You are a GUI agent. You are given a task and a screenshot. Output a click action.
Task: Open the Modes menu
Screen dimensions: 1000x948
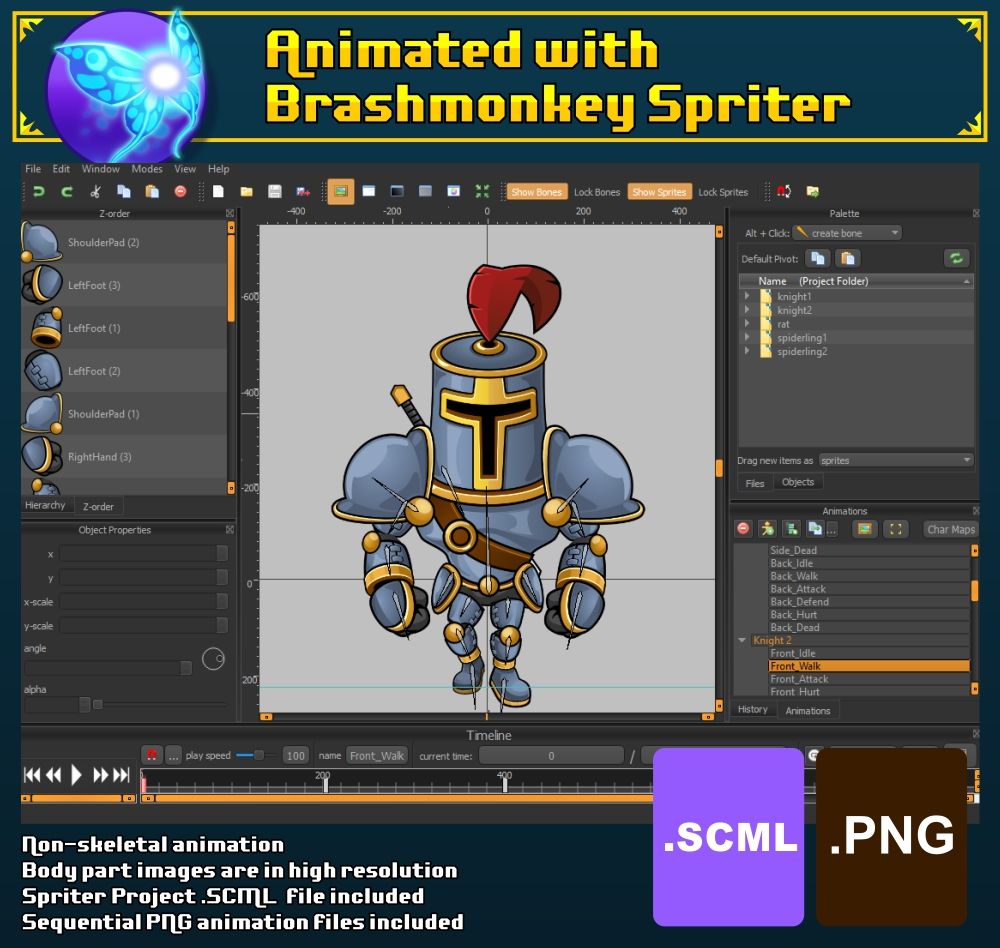tap(147, 169)
